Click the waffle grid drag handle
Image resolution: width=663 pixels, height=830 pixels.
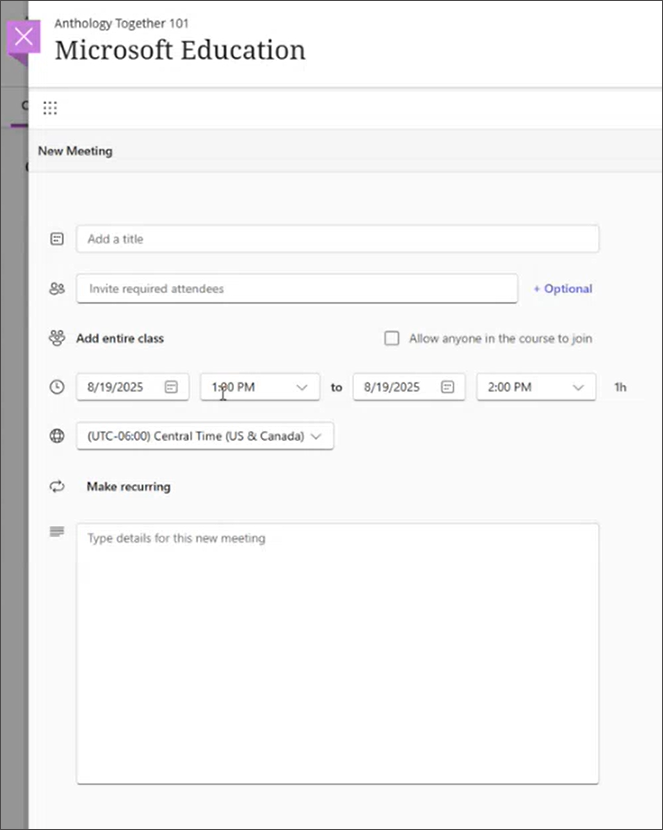[50, 107]
